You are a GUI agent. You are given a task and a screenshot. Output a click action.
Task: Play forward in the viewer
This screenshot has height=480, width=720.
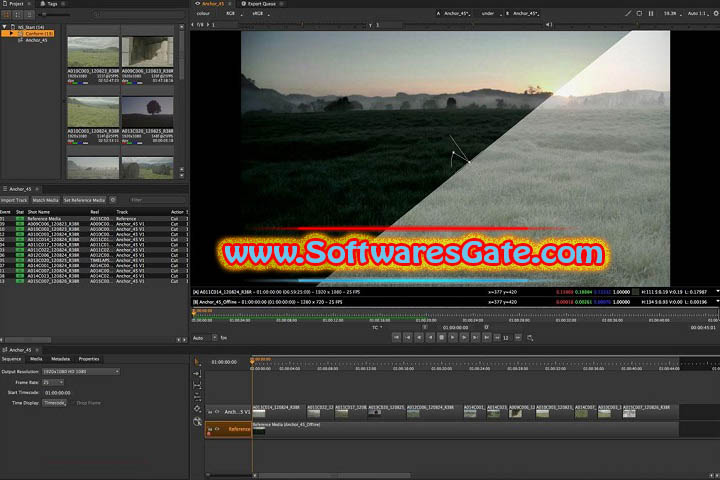(453, 338)
